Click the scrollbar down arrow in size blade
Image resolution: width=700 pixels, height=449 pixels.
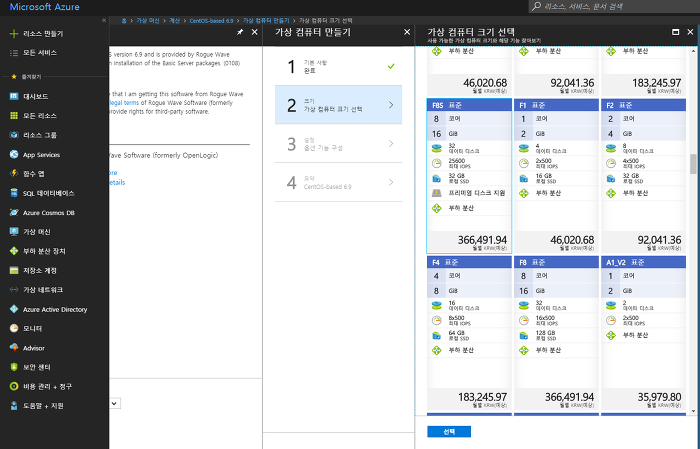coord(693,411)
